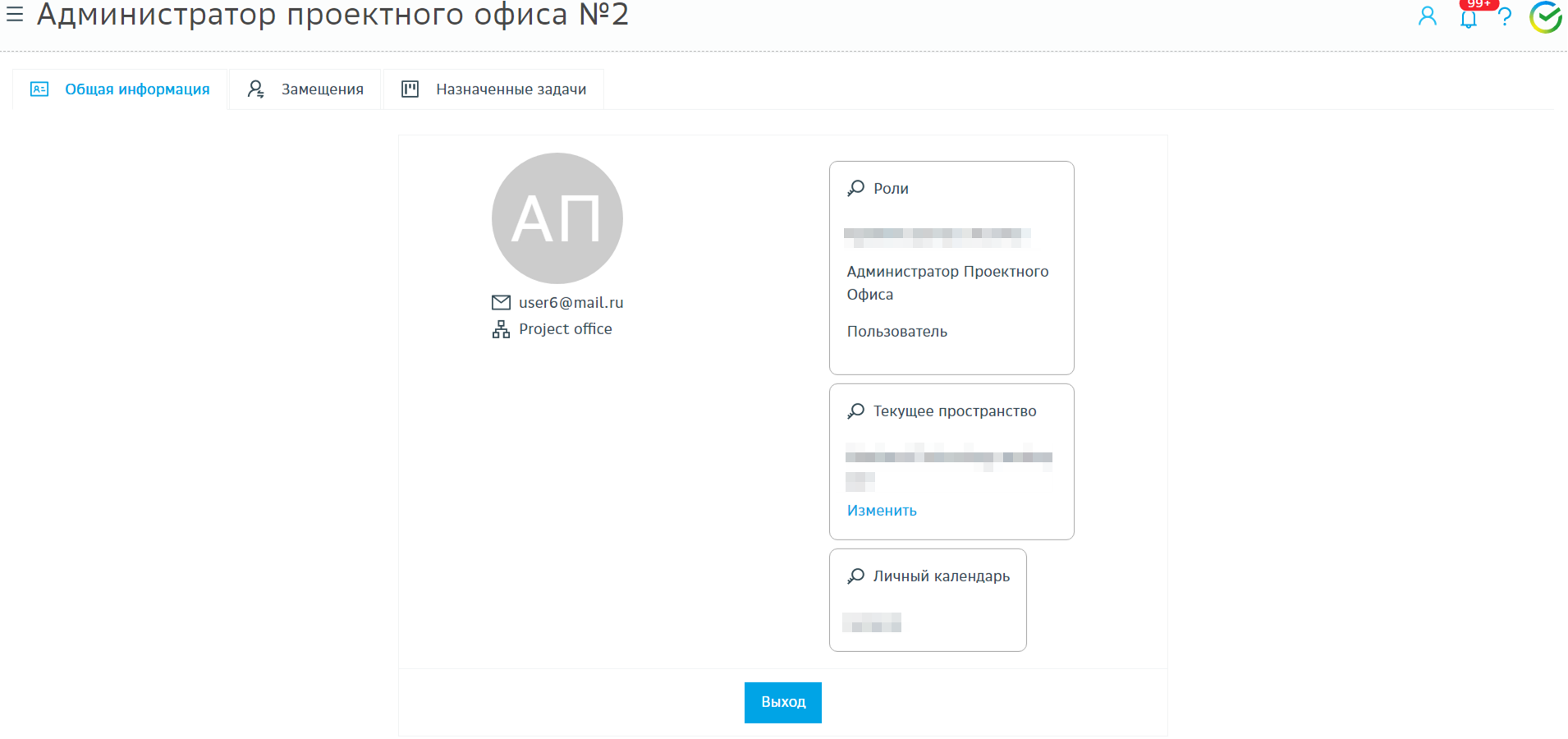Click the Изменить link
Viewport: 1568px width, 739px height.
pos(882,510)
